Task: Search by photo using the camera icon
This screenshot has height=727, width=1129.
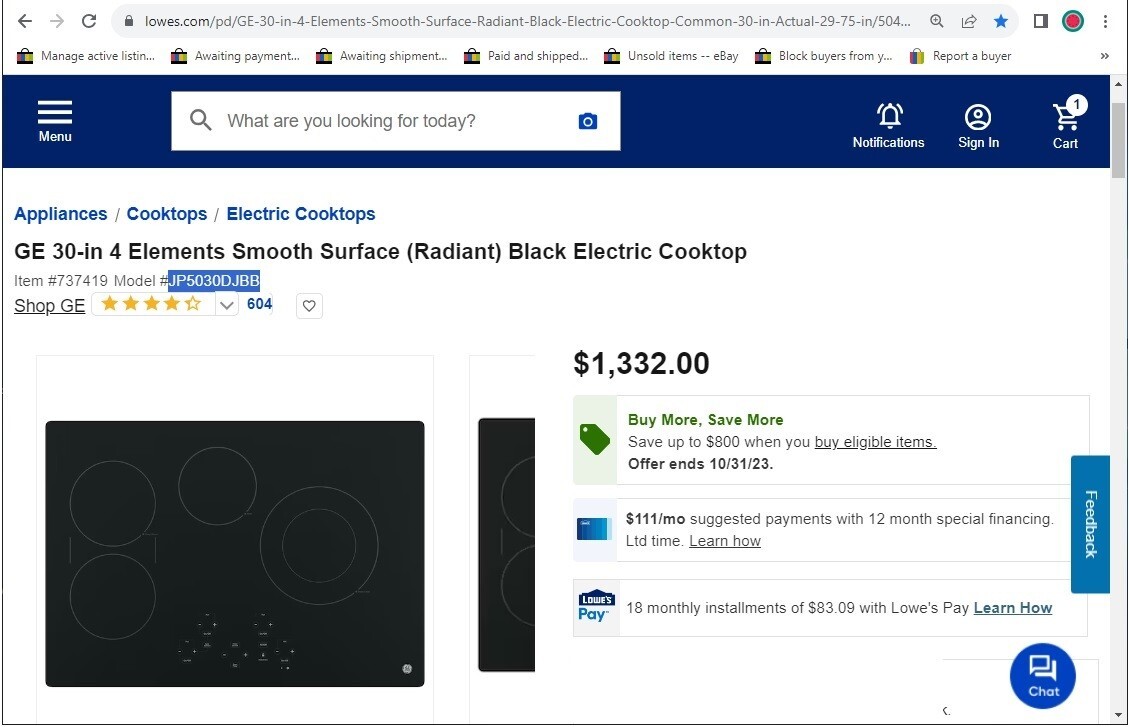Action: tap(587, 120)
